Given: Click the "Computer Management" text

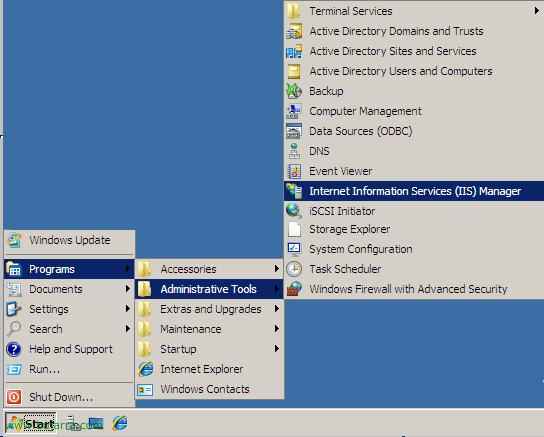Looking at the screenshot, I should coord(366,111).
